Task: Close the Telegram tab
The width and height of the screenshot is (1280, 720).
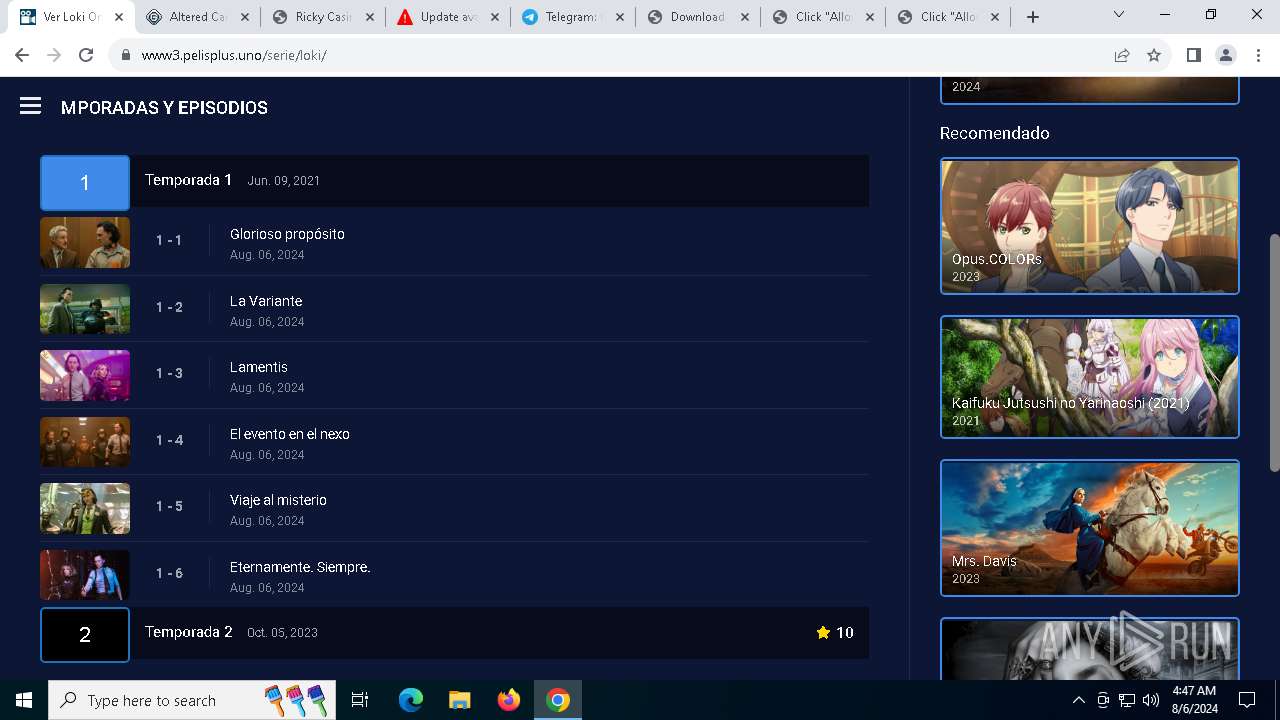Action: click(620, 17)
